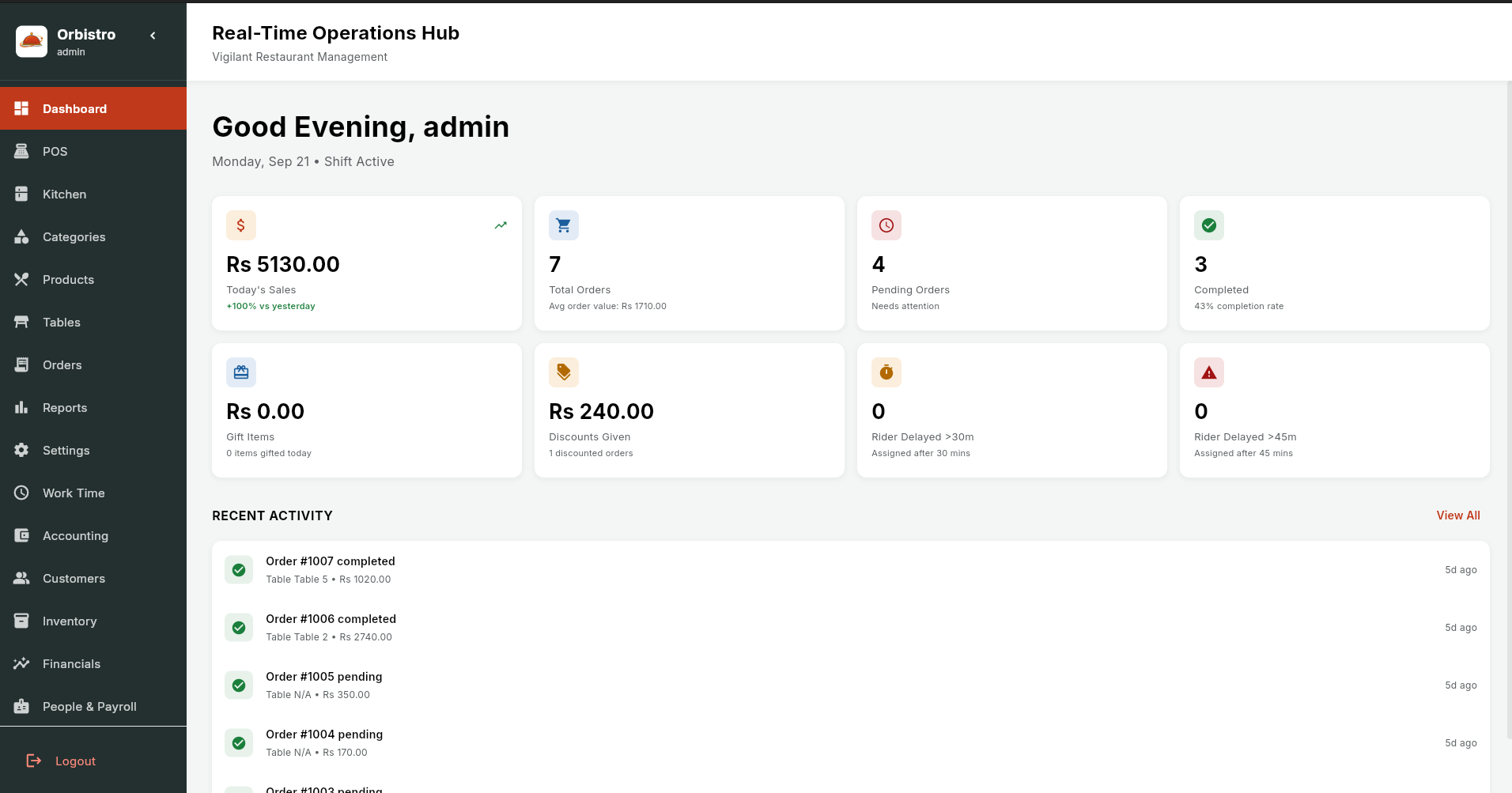Image resolution: width=1512 pixels, height=793 pixels.
Task: Open the POS register icon
Action: [21, 151]
